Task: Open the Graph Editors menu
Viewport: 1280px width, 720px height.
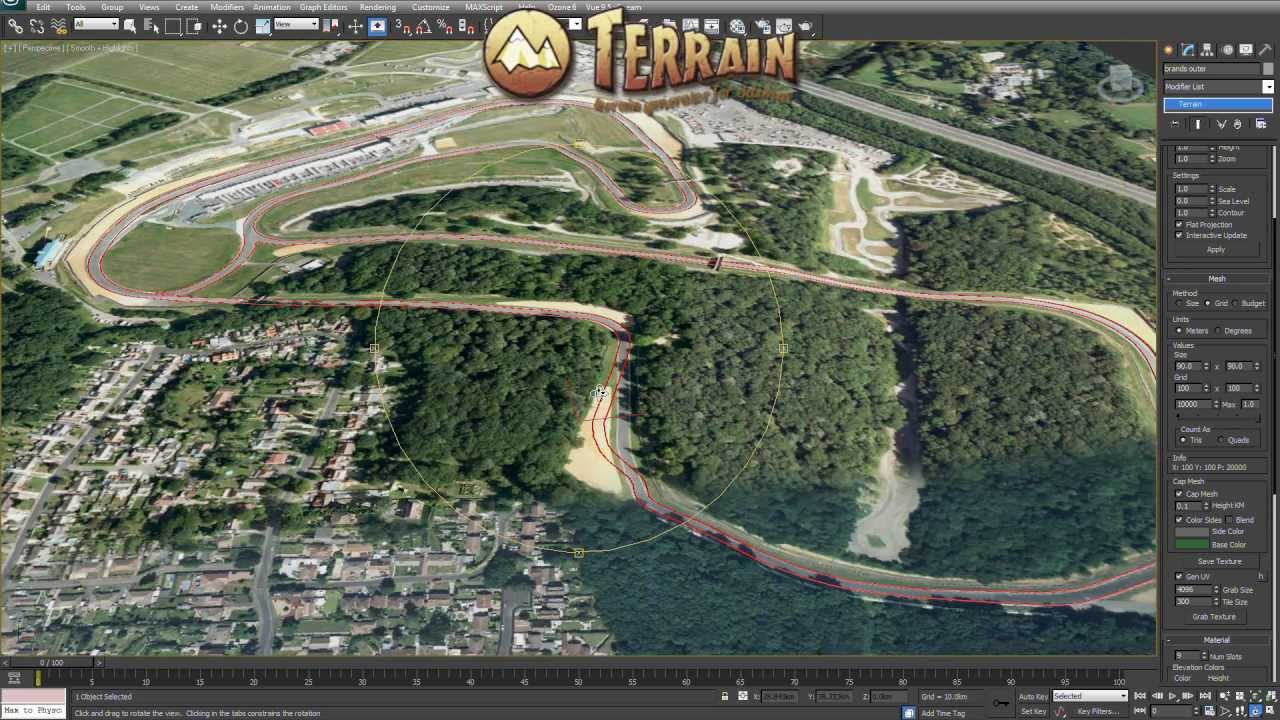Action: click(x=323, y=7)
